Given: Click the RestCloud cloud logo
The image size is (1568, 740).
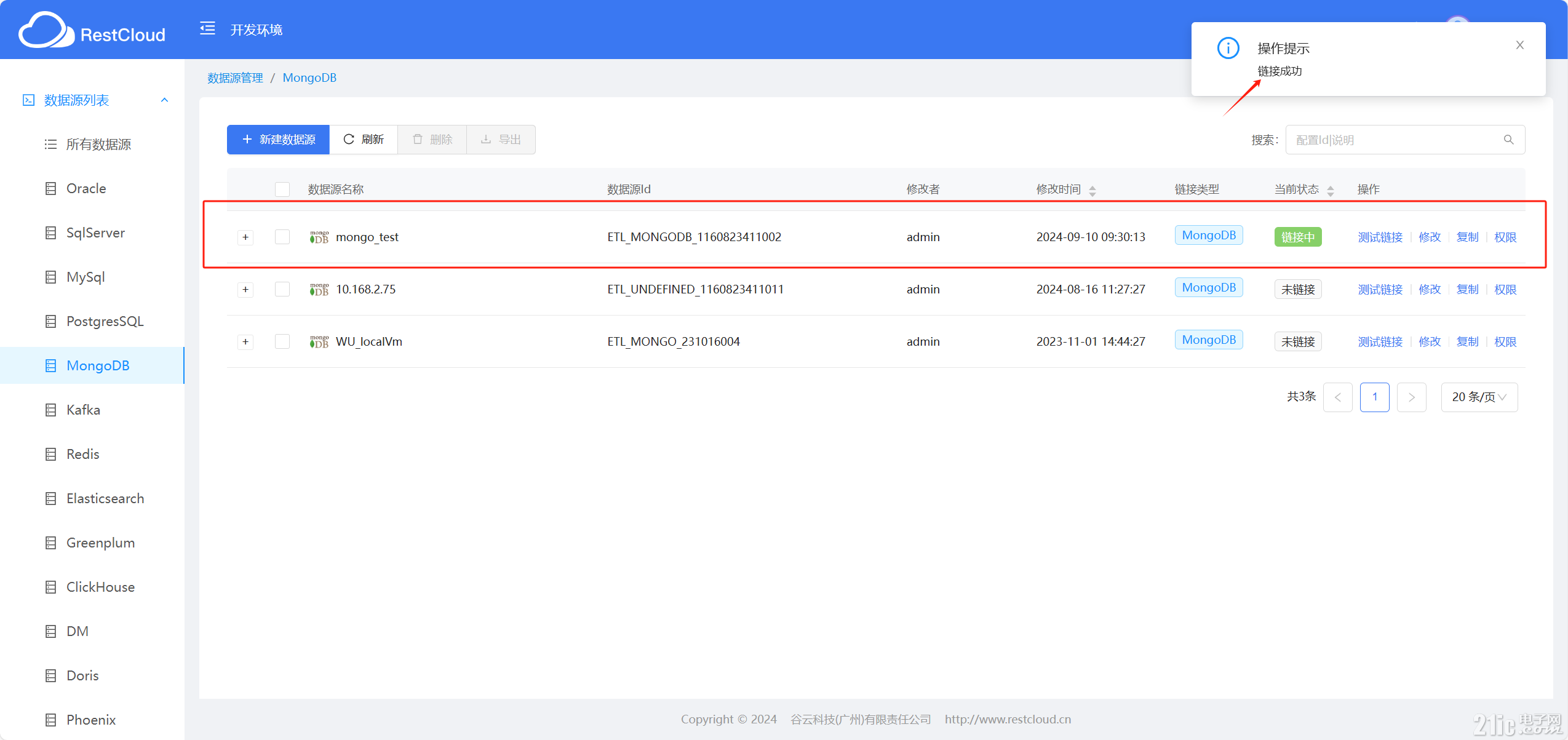Looking at the screenshot, I should tap(46, 30).
